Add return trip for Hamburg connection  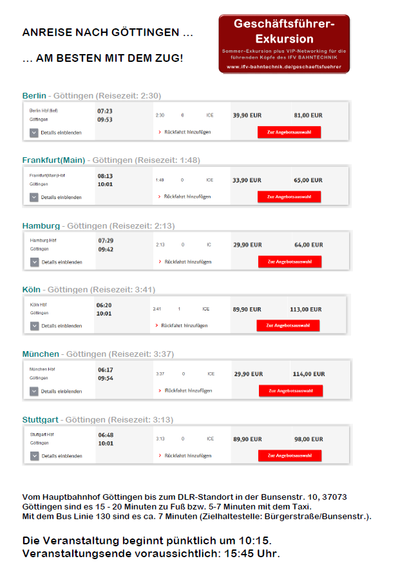point(185,262)
